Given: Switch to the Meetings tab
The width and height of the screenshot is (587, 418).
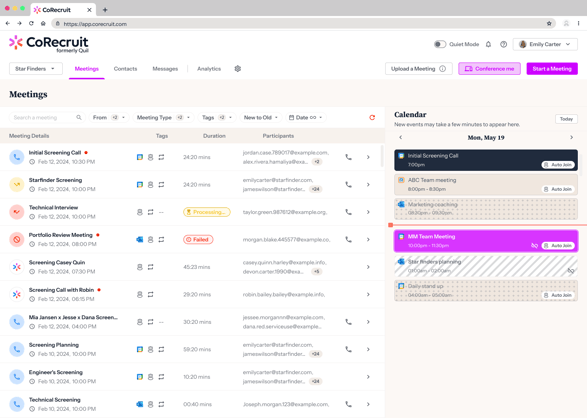Looking at the screenshot, I should click(86, 69).
